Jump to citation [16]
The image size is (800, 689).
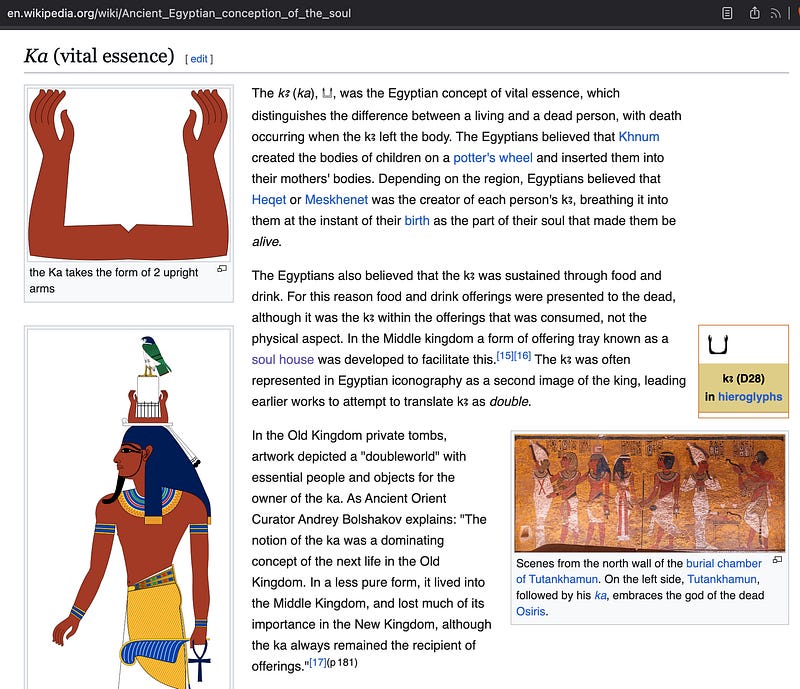click(522, 356)
